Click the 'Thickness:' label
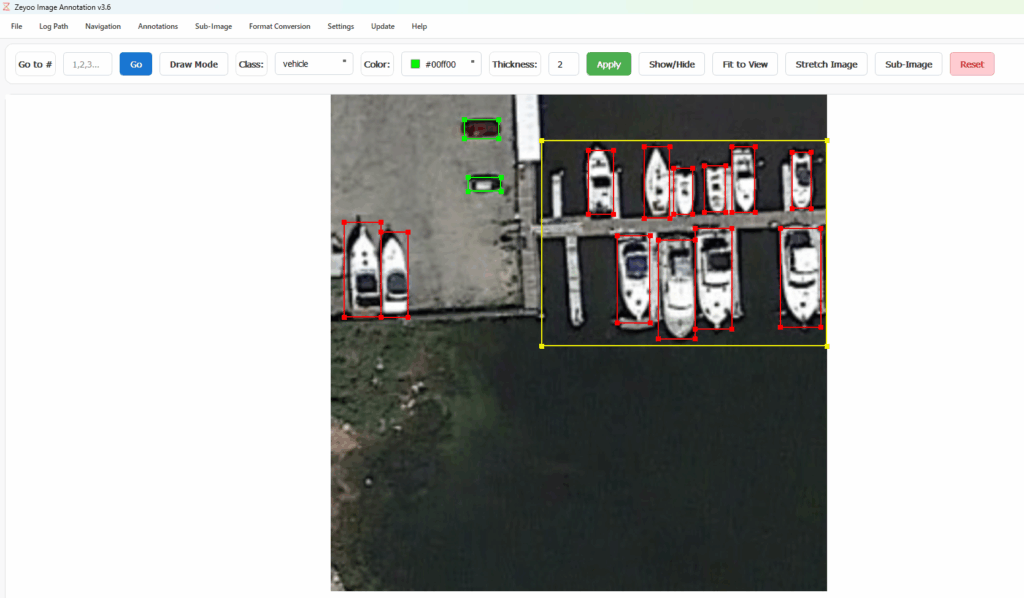Screen dimensions: 1024x598 click(x=515, y=64)
